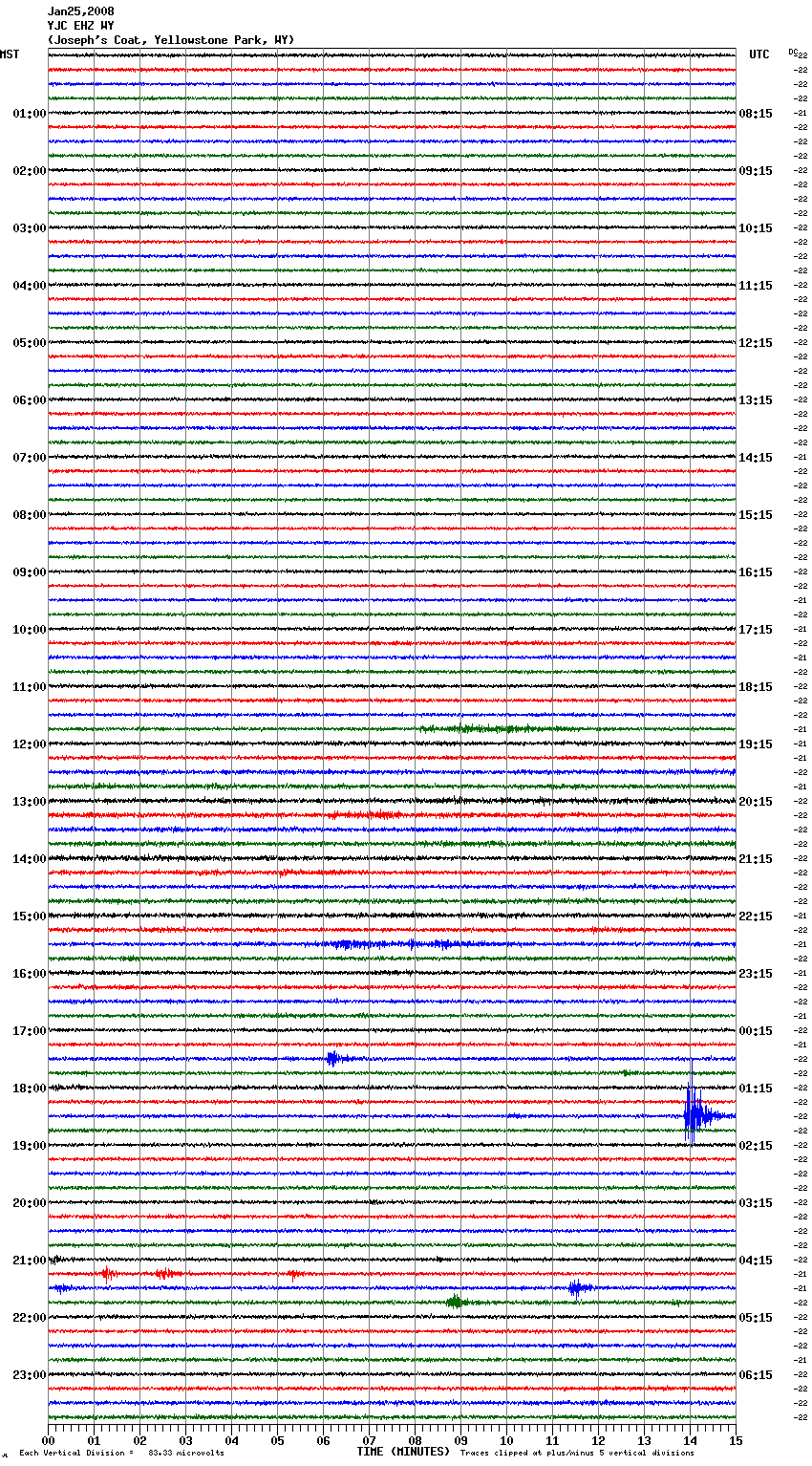Select the 09:00 MST time label
Screen dimensions: 812x1466
click(29, 572)
